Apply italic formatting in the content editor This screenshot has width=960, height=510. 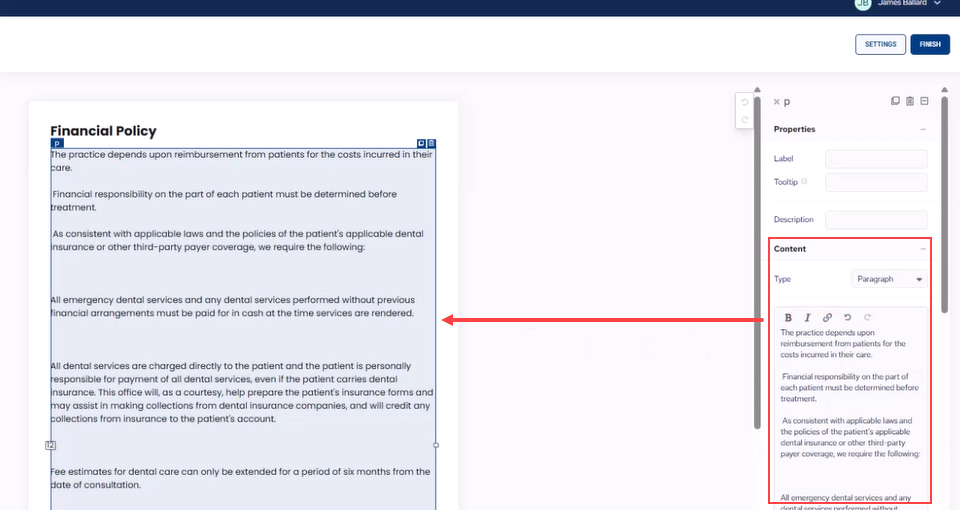tap(808, 317)
